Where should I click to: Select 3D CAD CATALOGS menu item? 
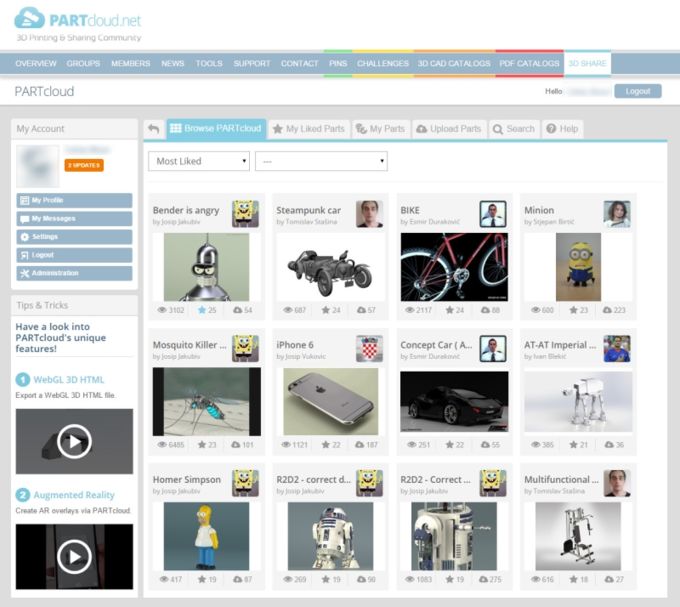coord(454,63)
